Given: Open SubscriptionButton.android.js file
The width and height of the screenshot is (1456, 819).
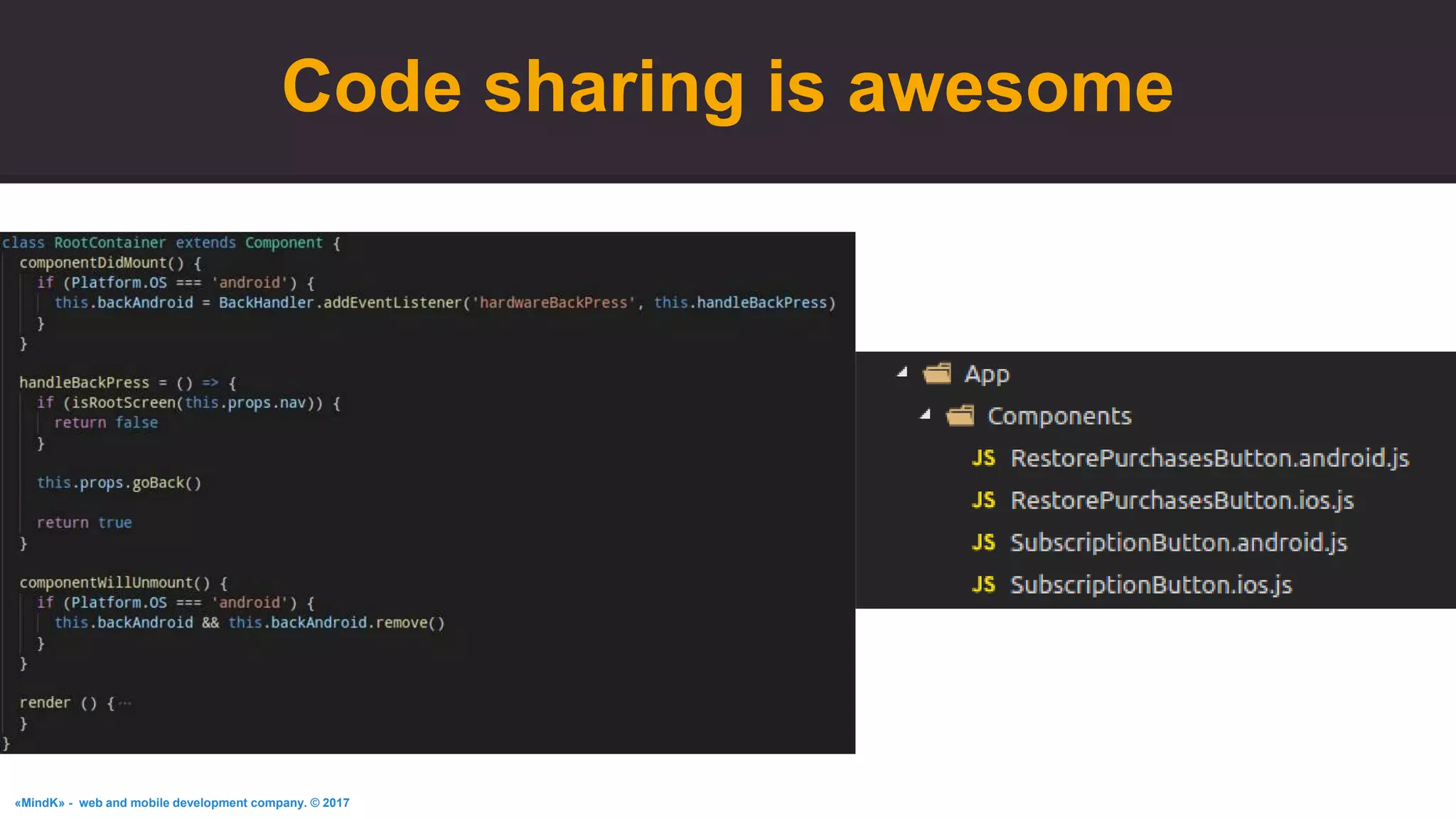Looking at the screenshot, I should 1179,542.
